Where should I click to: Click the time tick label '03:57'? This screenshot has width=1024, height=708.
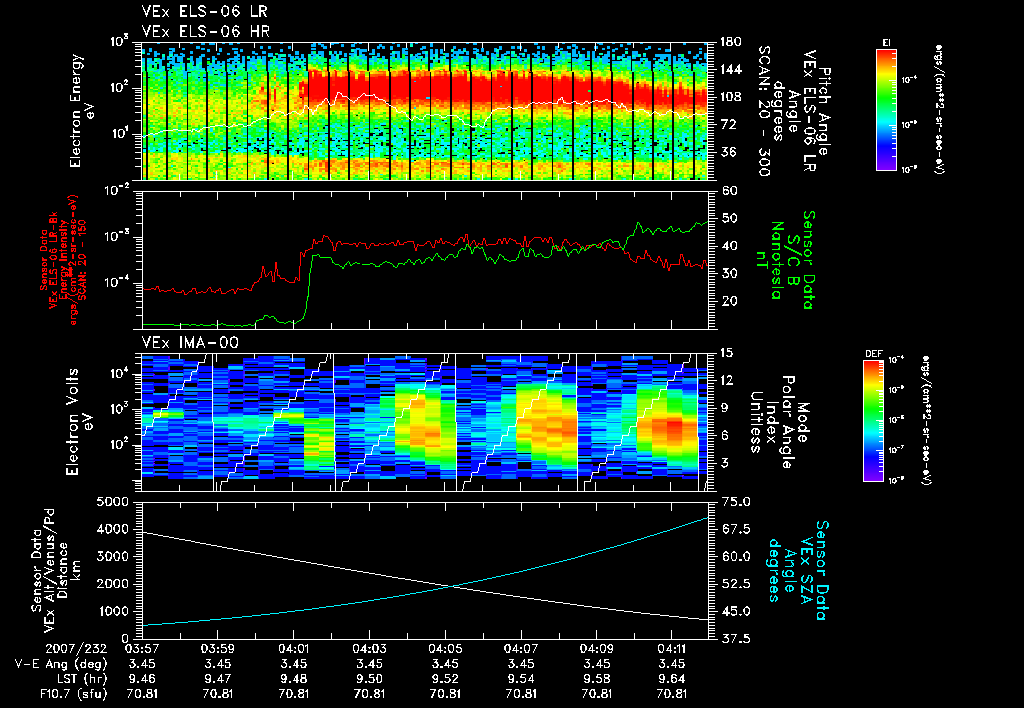(142, 649)
